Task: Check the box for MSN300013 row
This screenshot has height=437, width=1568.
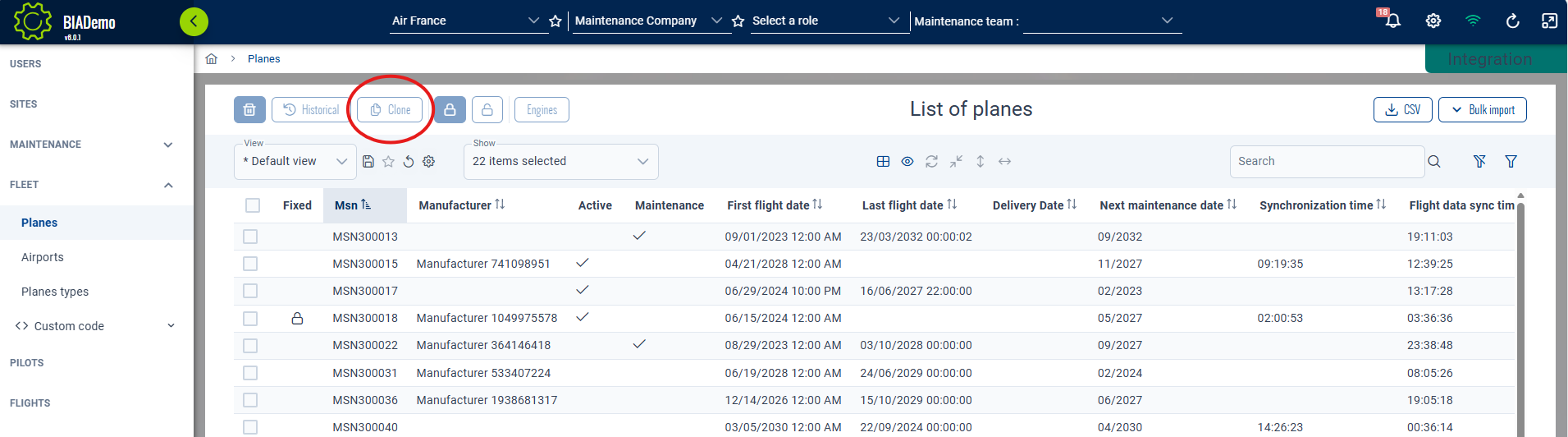Action: tap(250, 237)
